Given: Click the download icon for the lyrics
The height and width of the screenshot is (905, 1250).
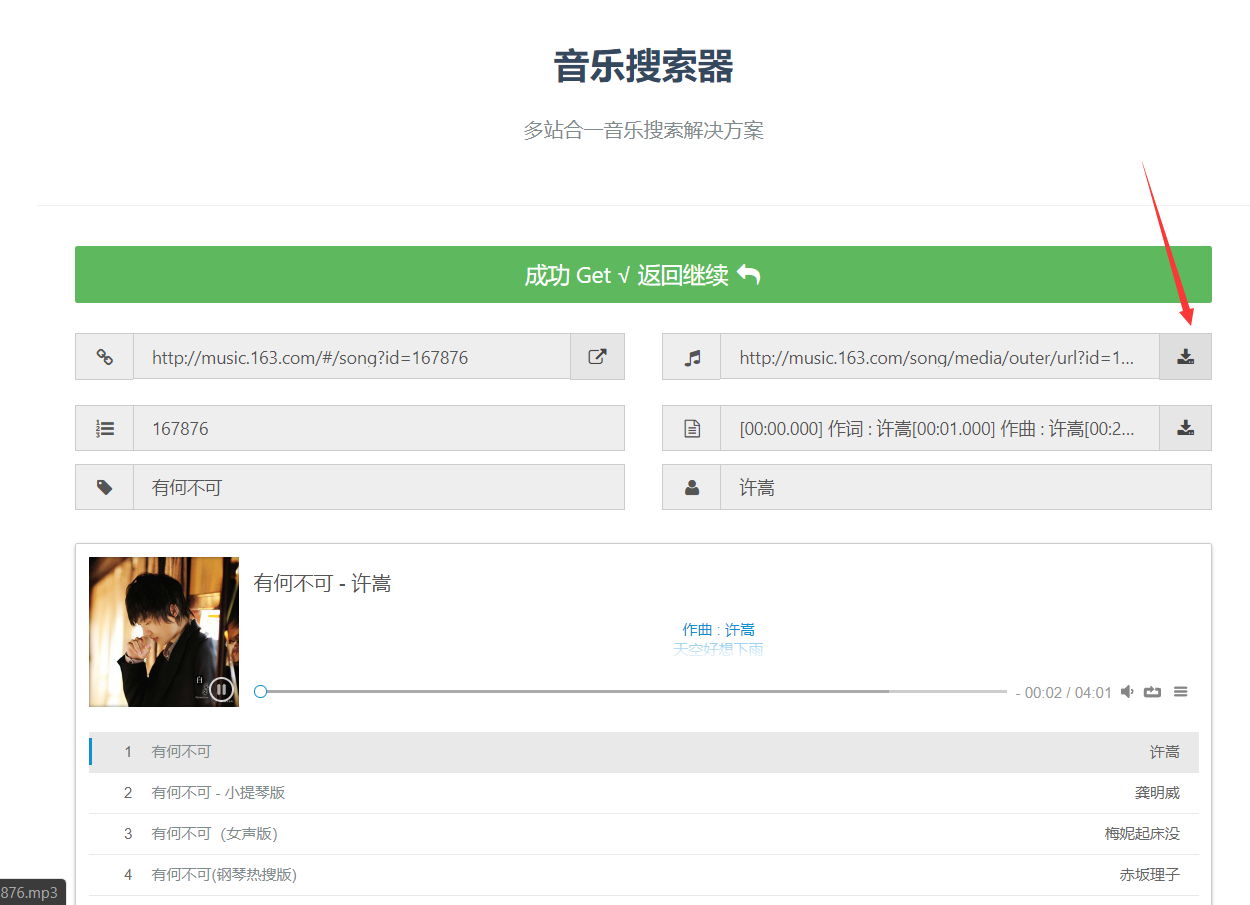Looking at the screenshot, I should coord(1185,428).
